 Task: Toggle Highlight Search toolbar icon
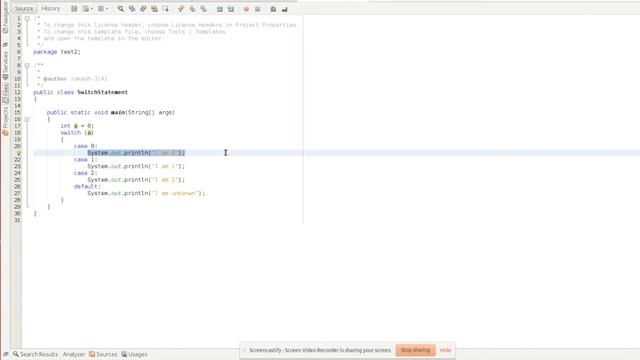(x=154, y=9)
